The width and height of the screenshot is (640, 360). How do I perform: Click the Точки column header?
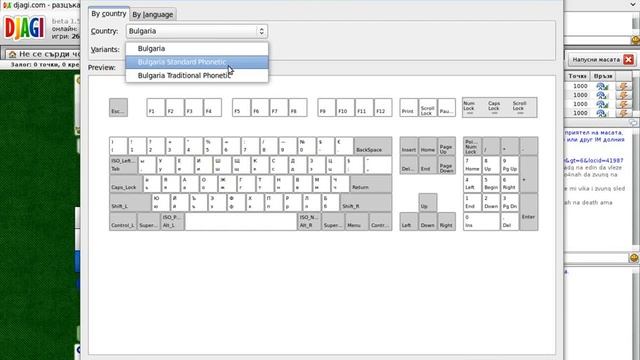(x=577, y=76)
